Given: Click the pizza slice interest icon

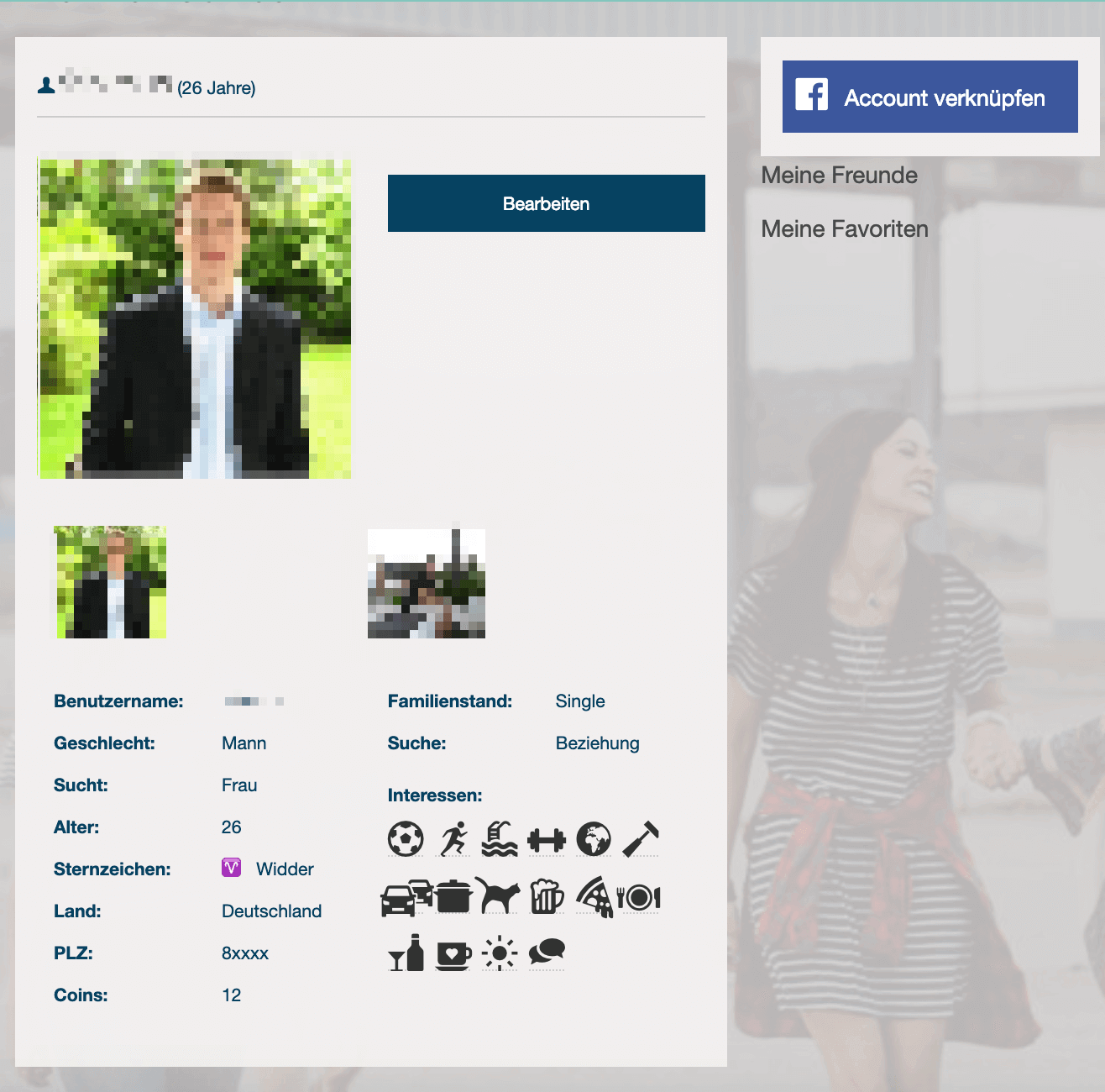Looking at the screenshot, I should click(594, 896).
